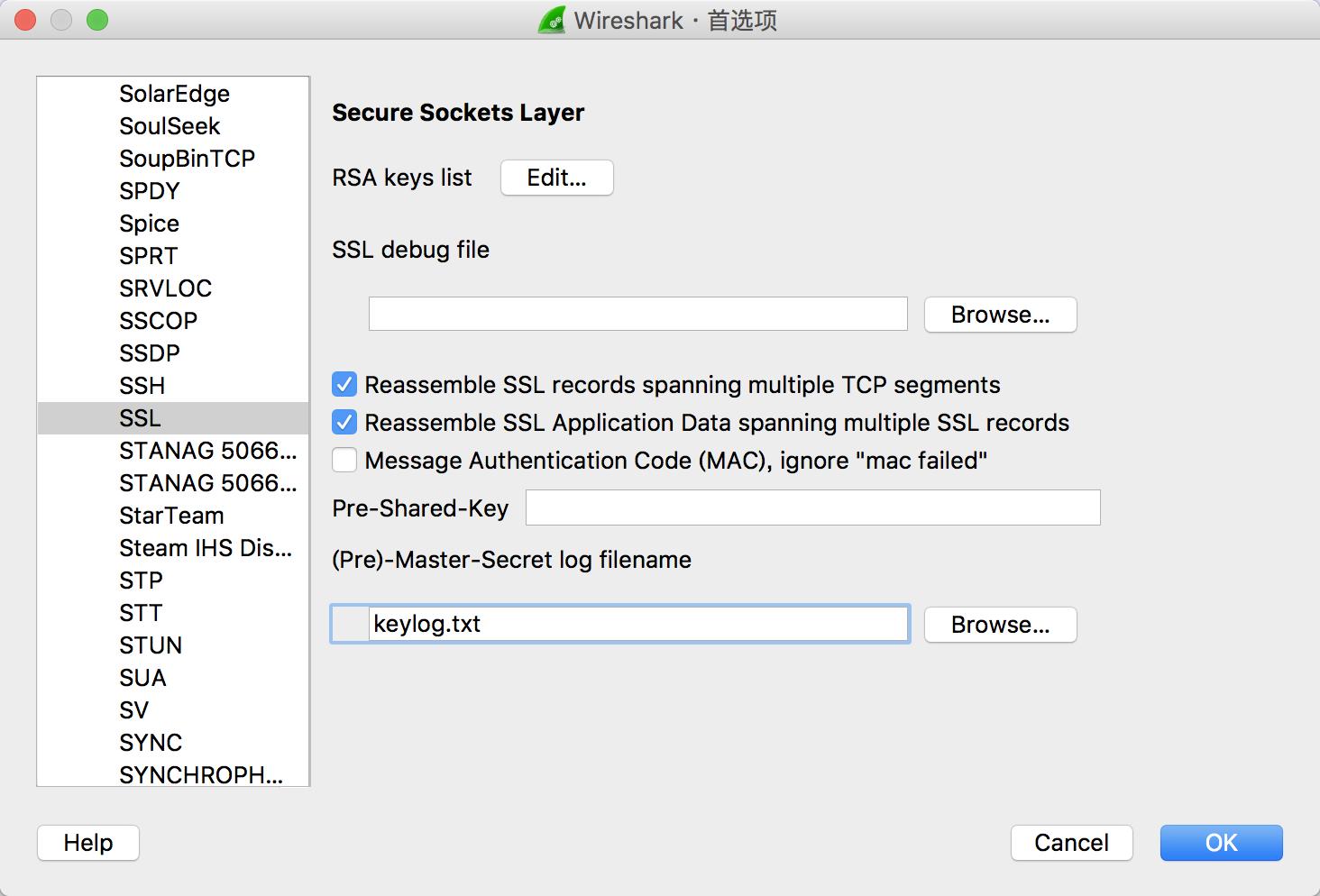Viewport: 1320px width, 896px height.
Task: Confirm preferences with OK
Action: [x=1221, y=843]
